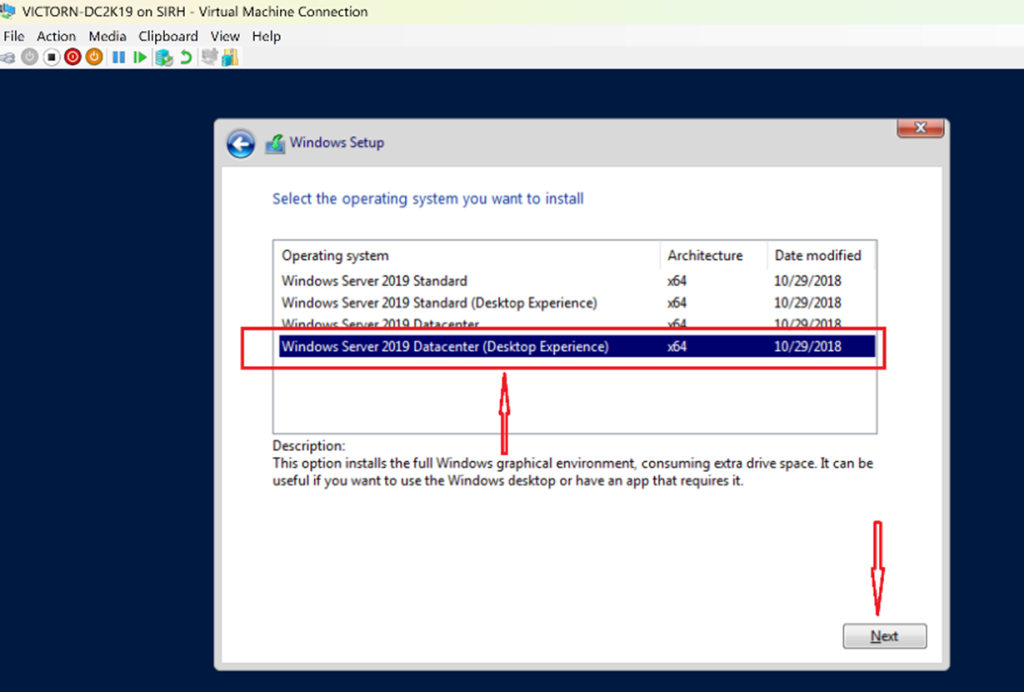Click the Architecture column header

(x=713, y=255)
